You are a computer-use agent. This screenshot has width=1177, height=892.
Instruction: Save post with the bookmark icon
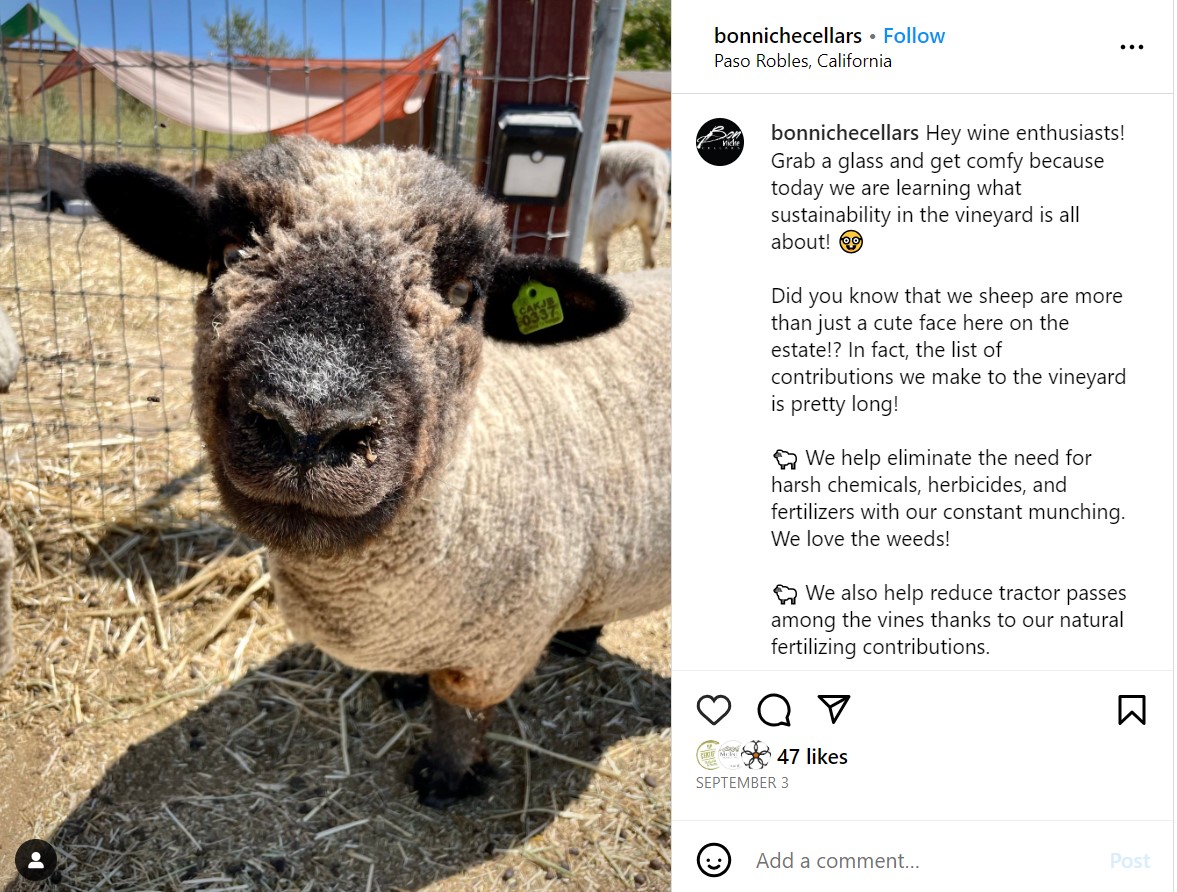(x=1131, y=710)
